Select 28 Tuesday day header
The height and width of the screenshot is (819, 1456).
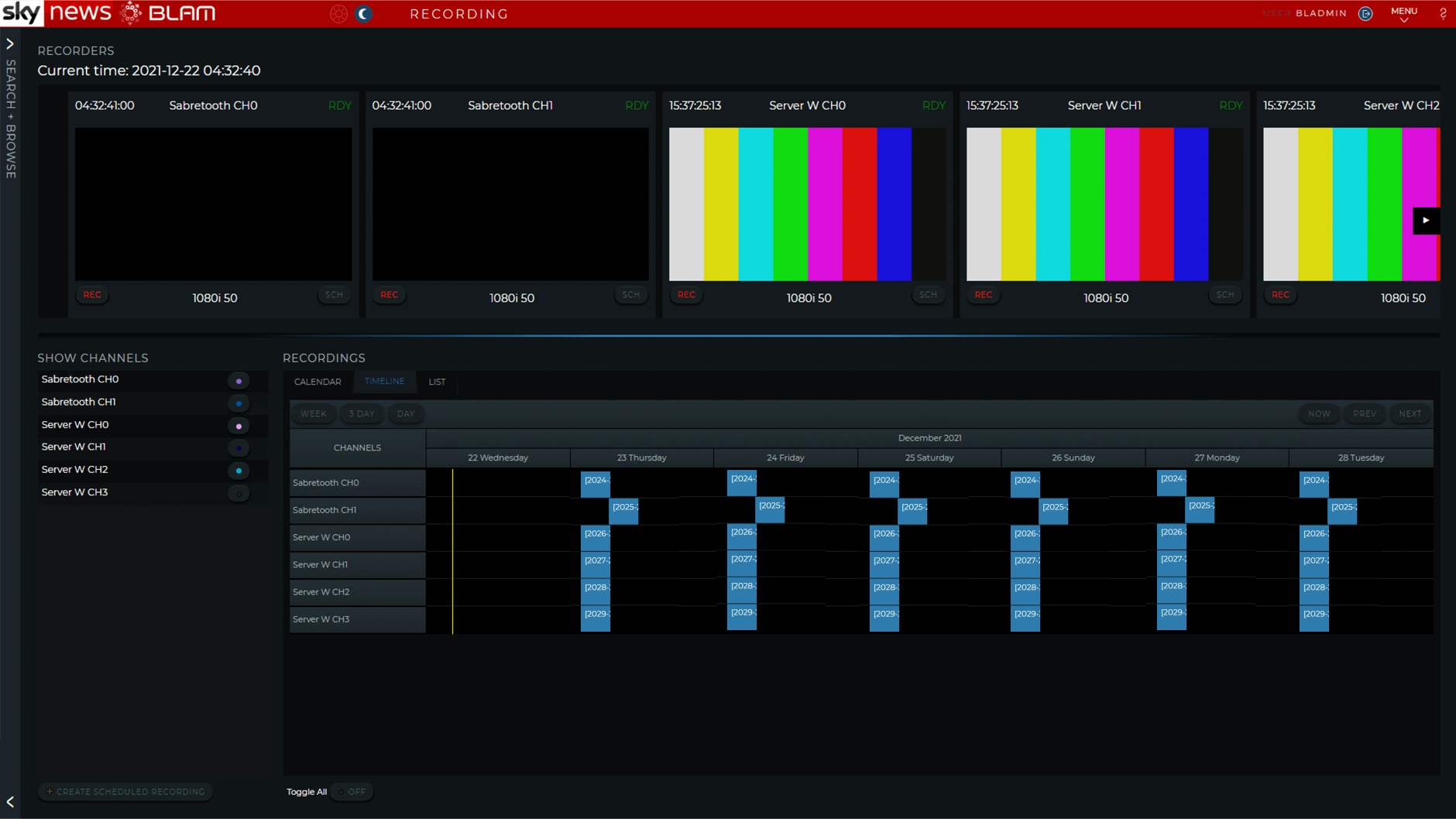(x=1361, y=457)
